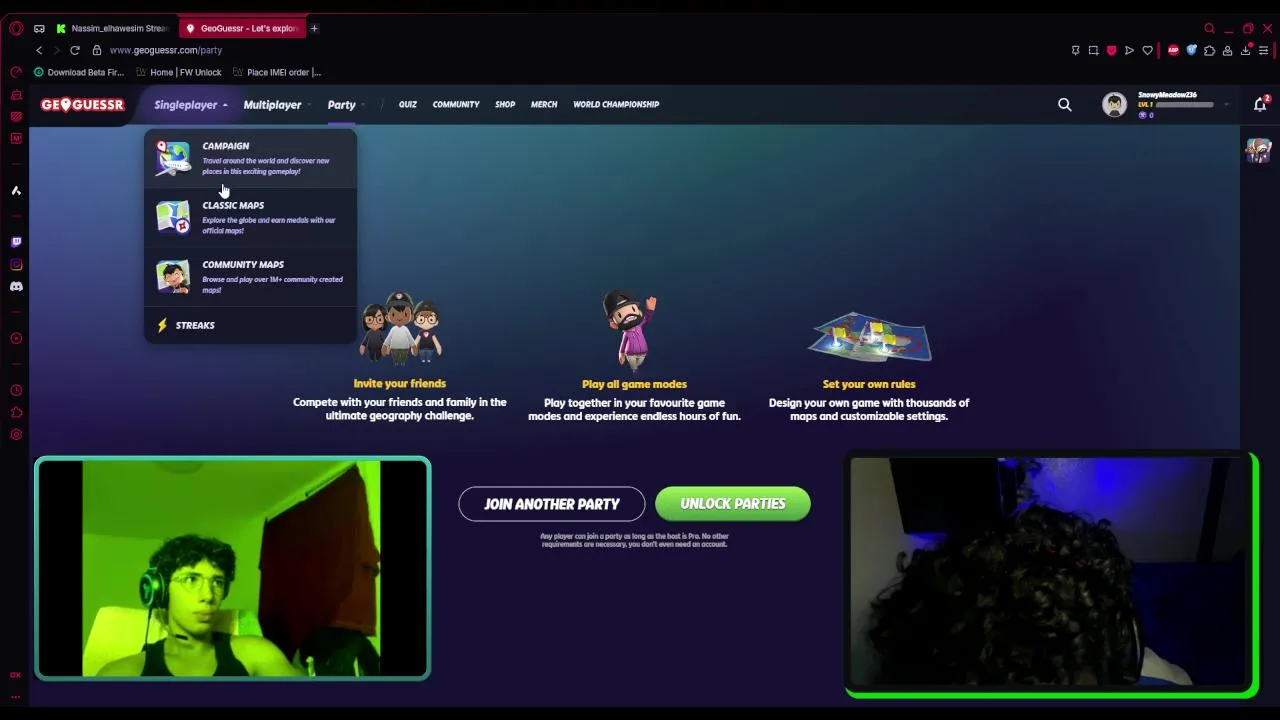Open Twitch in the Opera sidebar
1280x720 pixels.
[x=16, y=242]
